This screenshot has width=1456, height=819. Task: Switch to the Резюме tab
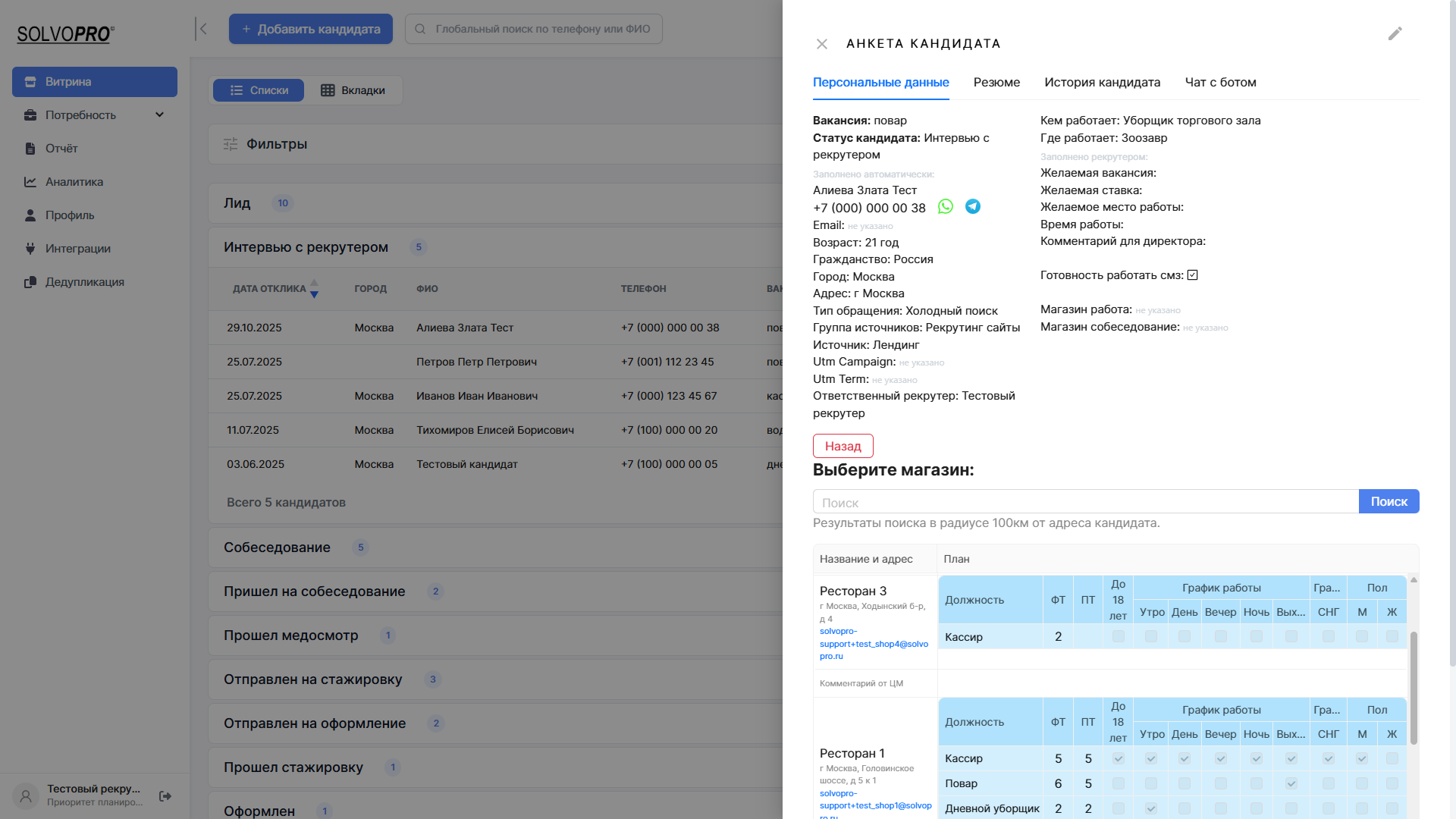[996, 83]
